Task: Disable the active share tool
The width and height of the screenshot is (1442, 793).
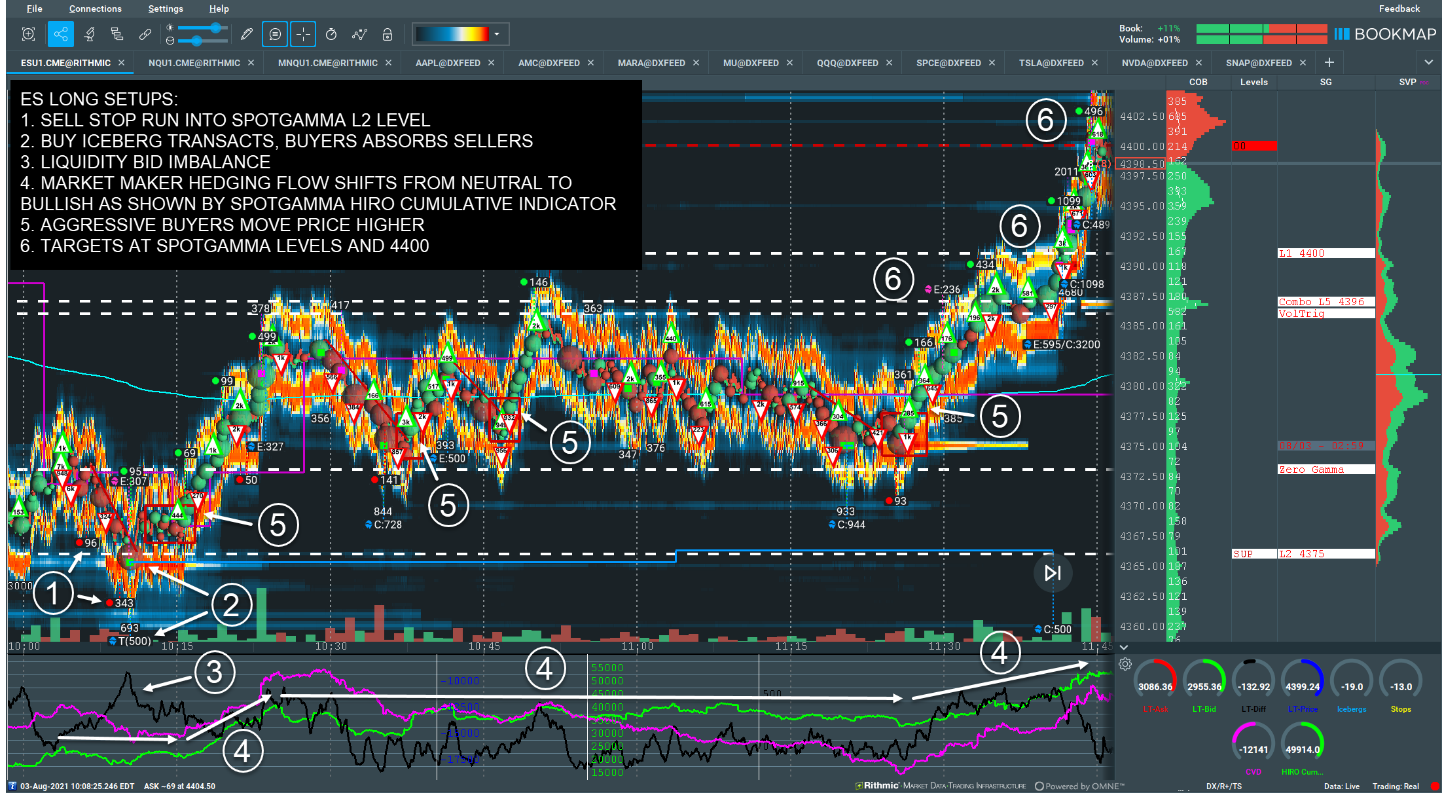Action: (60, 33)
